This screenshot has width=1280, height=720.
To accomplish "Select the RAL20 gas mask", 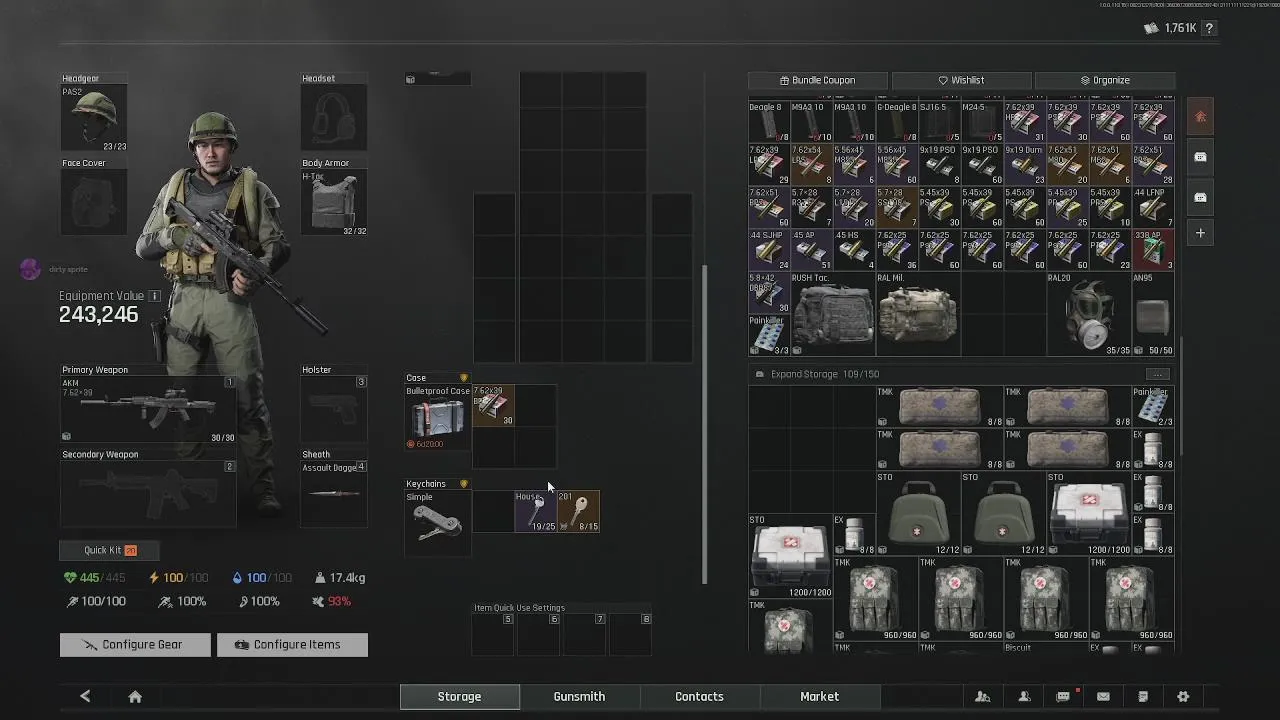I will click(x=1089, y=314).
